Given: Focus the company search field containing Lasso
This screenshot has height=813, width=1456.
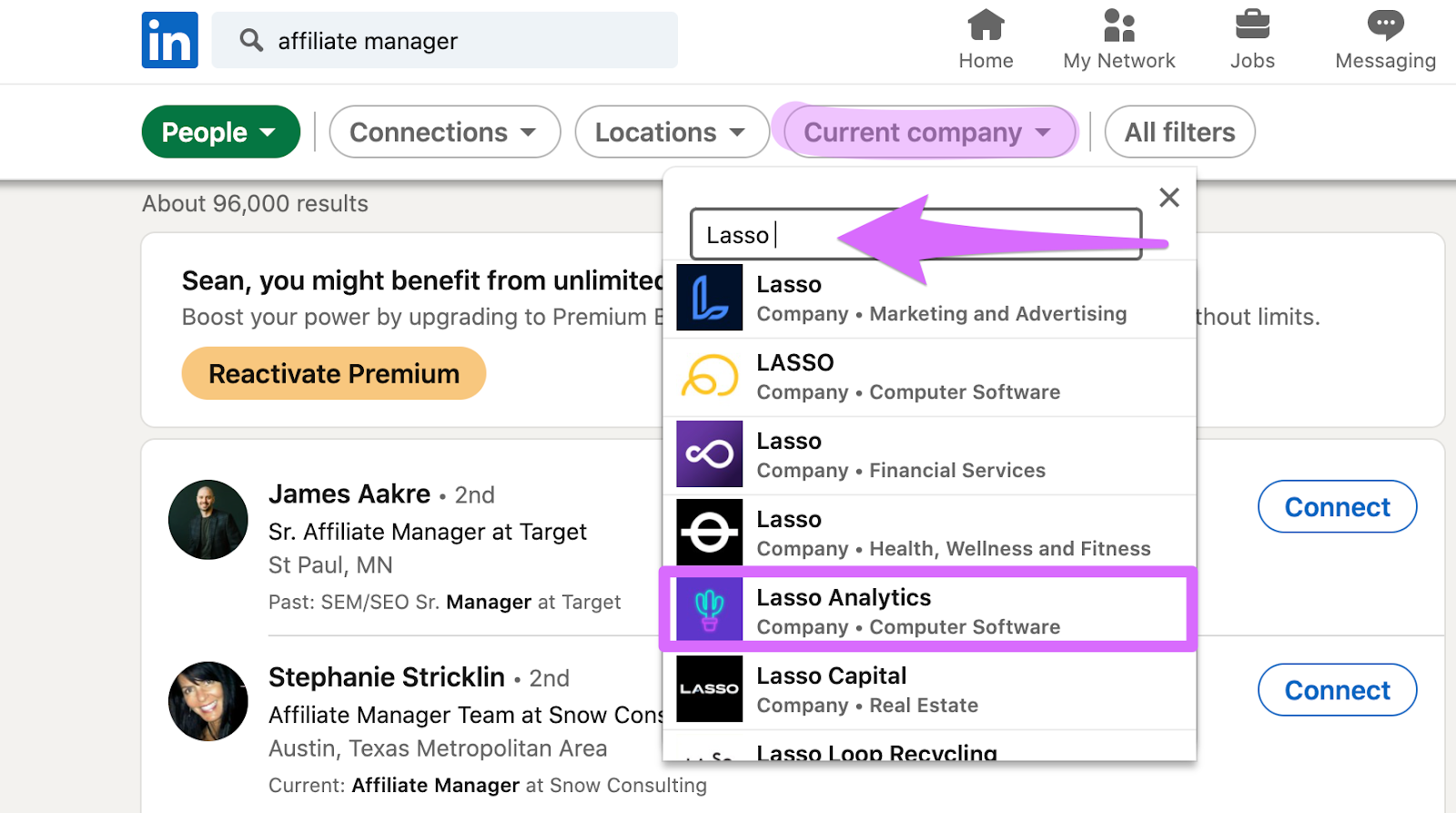Looking at the screenshot, I should [916, 235].
